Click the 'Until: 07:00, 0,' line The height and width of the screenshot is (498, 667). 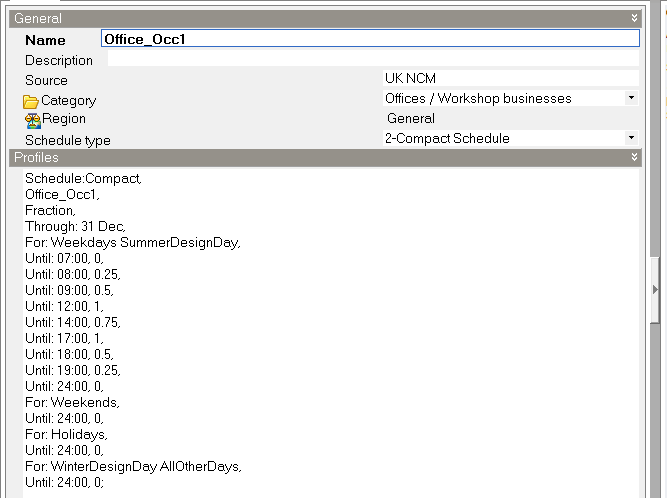64,258
